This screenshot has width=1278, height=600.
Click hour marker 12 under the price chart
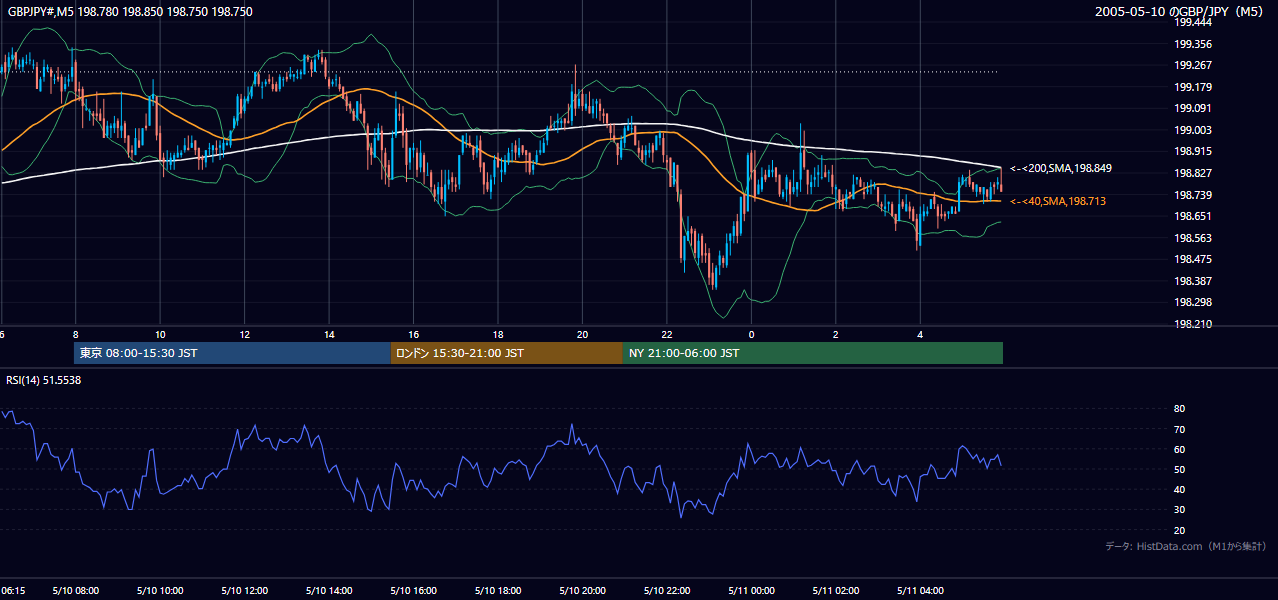click(x=245, y=335)
